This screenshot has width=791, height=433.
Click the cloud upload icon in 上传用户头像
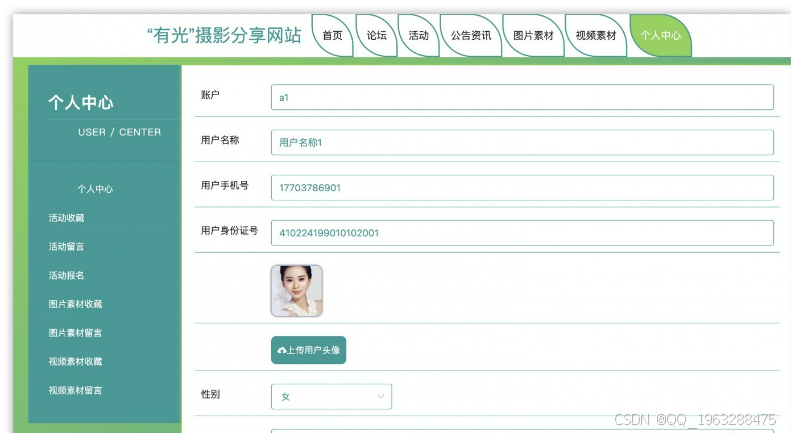(281, 350)
